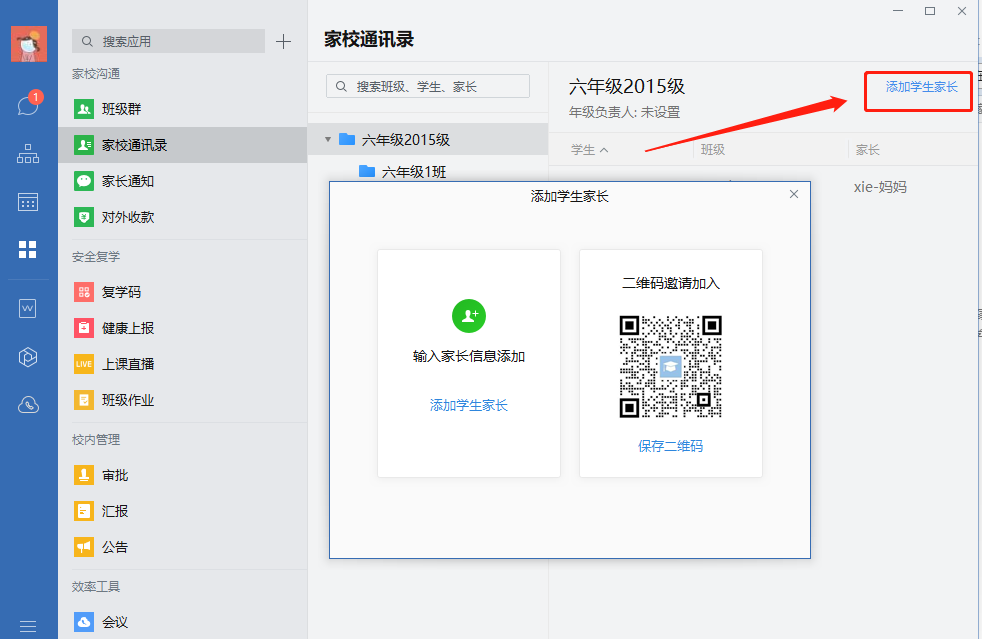Open 复学码 app
This screenshot has width=982, height=639.
click(182, 292)
